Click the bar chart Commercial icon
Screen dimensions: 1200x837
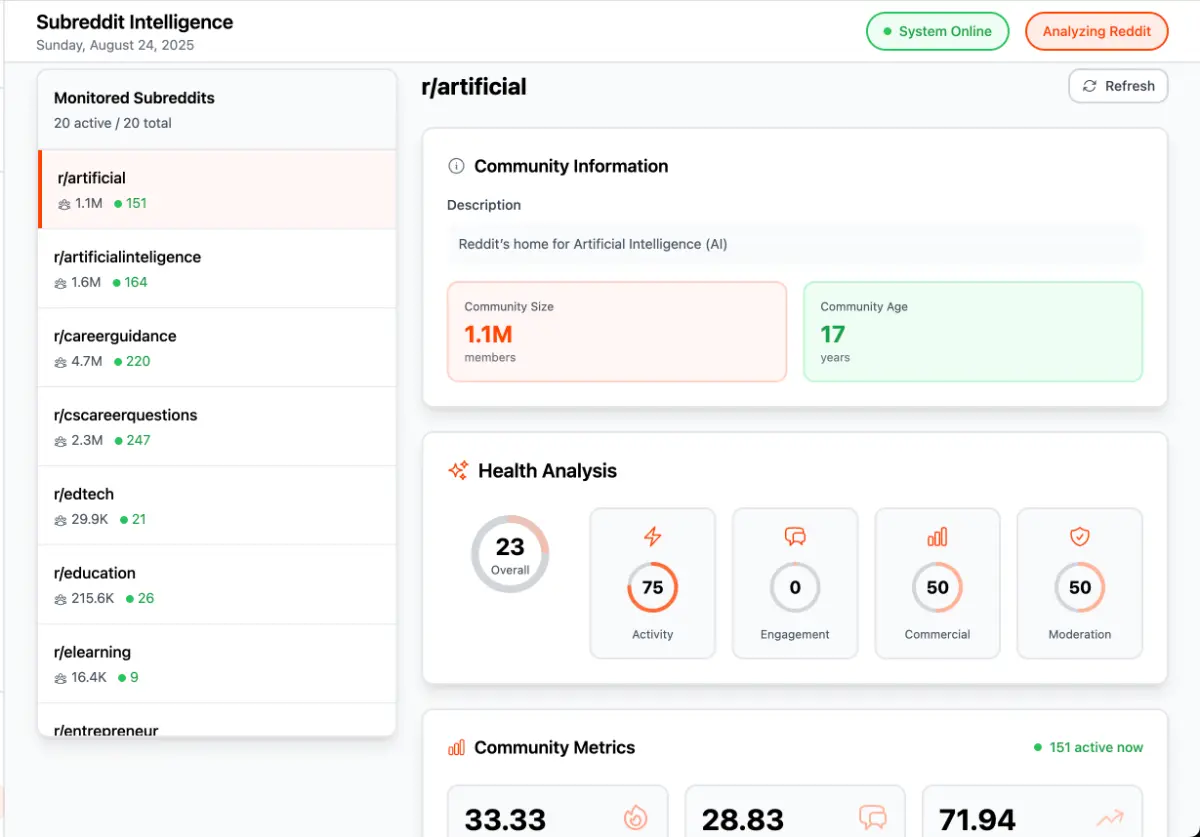937,537
